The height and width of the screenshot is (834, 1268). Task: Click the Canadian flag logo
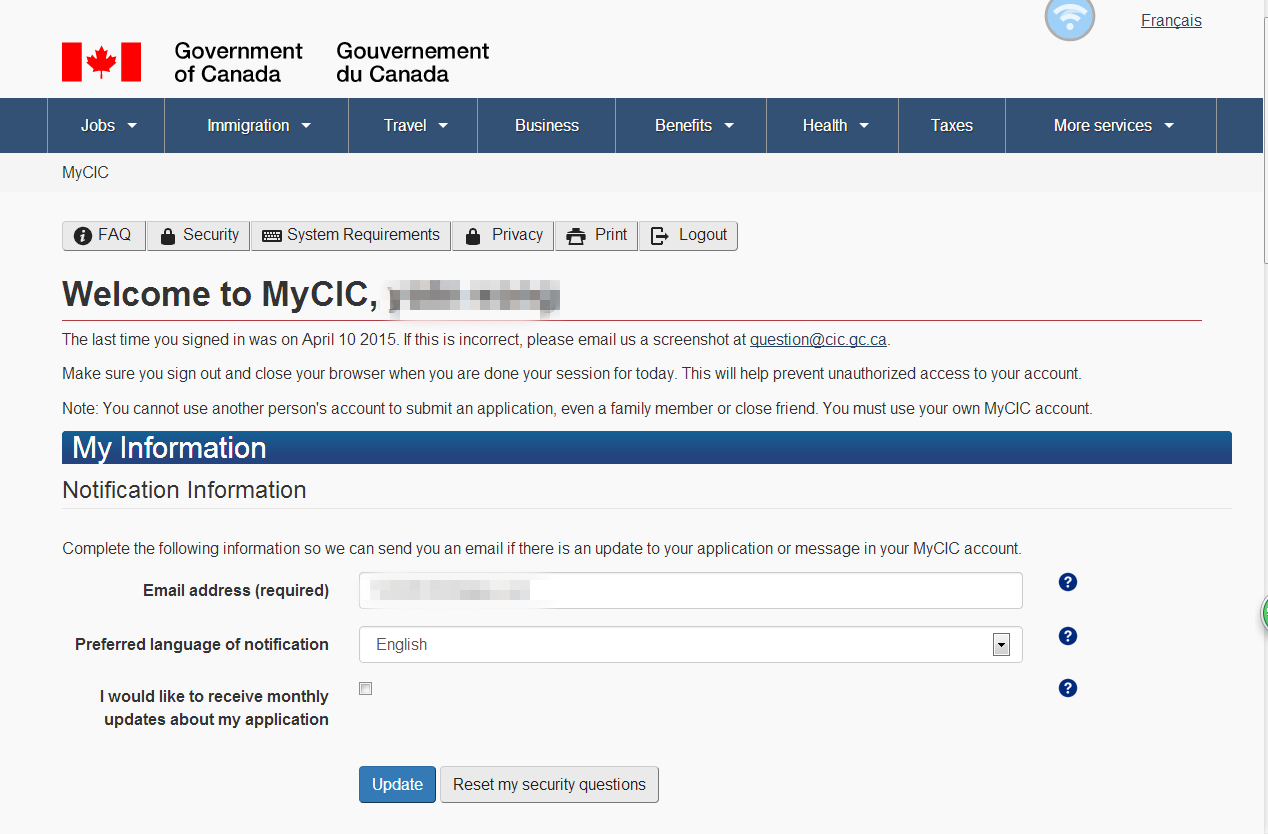click(x=101, y=62)
